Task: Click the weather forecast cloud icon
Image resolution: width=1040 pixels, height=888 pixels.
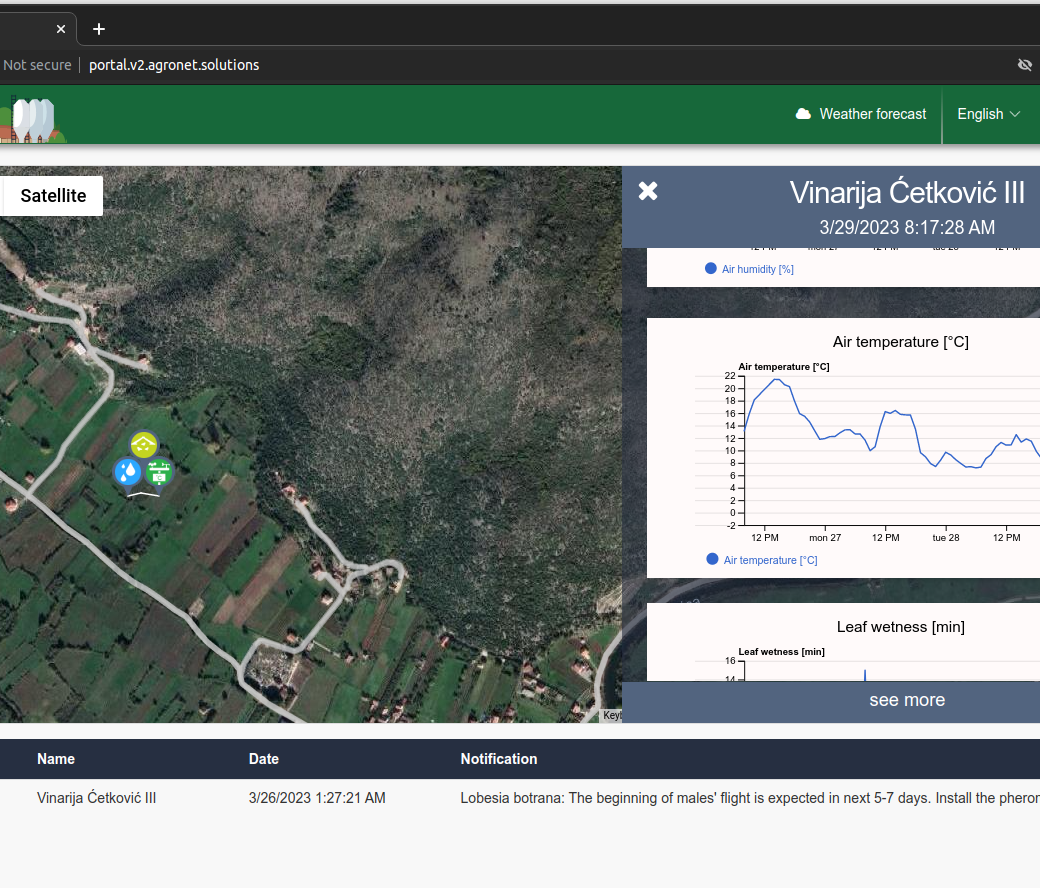Action: click(x=803, y=114)
